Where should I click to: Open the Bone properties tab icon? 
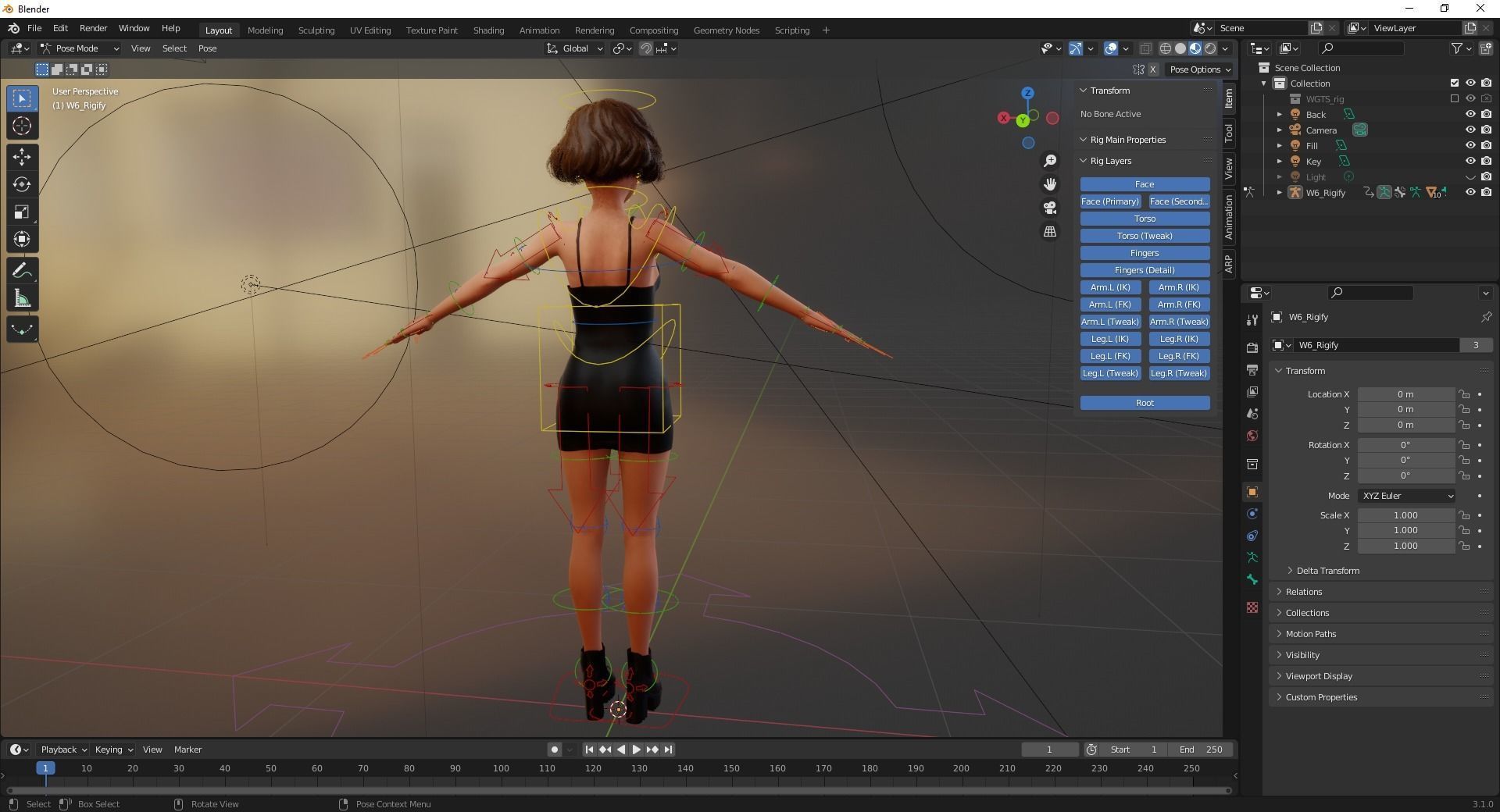(x=1252, y=579)
